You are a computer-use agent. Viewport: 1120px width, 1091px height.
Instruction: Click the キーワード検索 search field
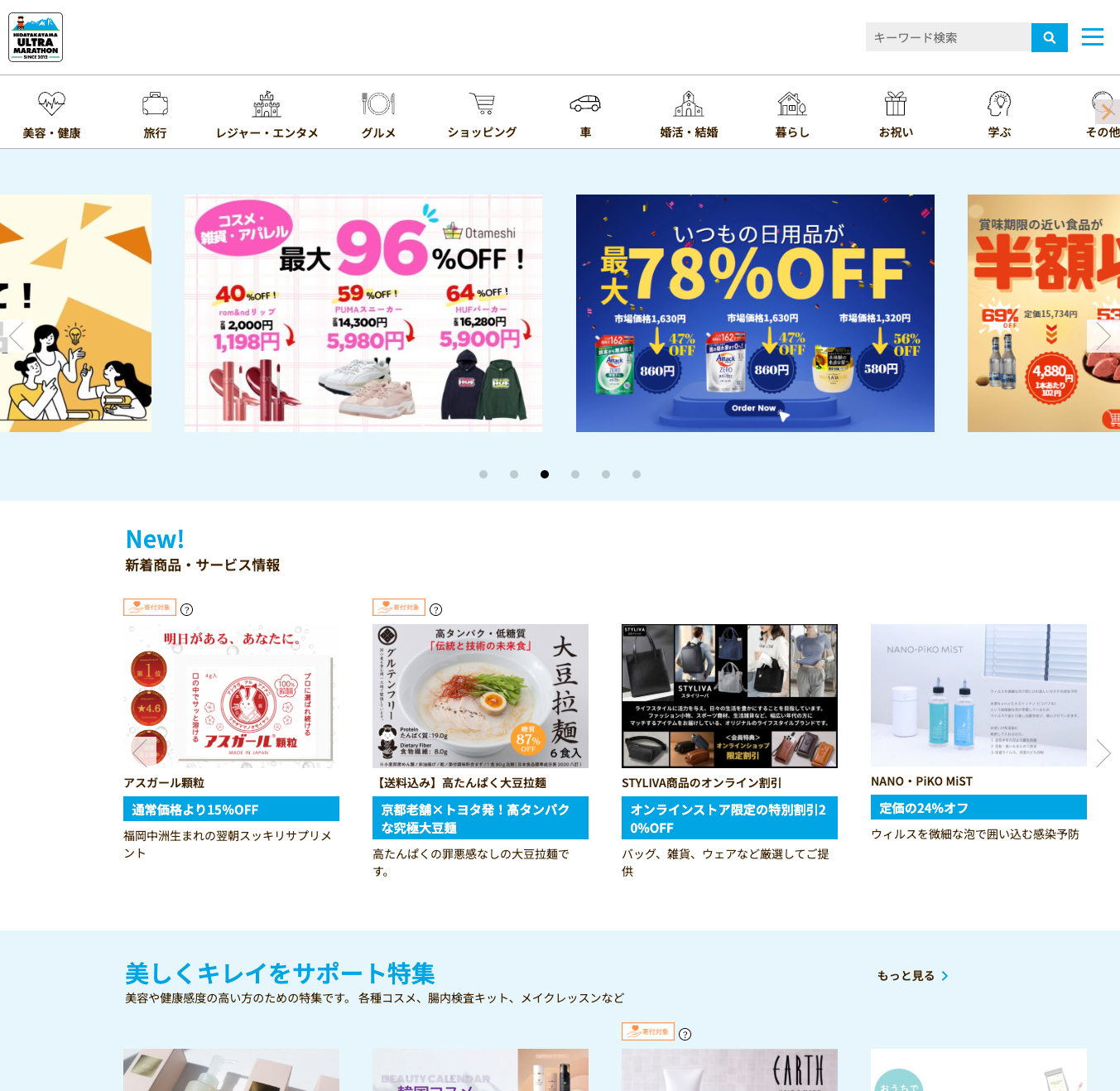click(949, 37)
